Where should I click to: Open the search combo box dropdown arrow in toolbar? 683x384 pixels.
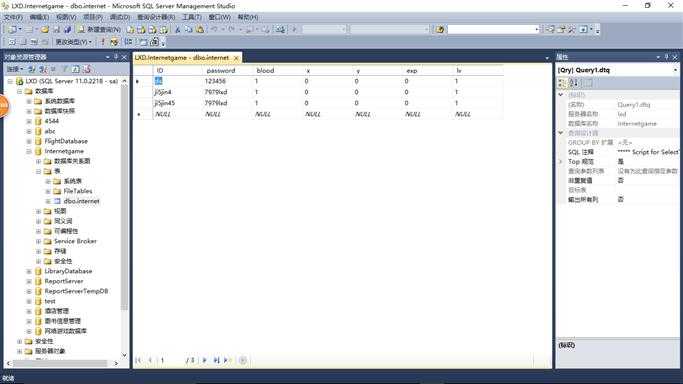(537, 30)
